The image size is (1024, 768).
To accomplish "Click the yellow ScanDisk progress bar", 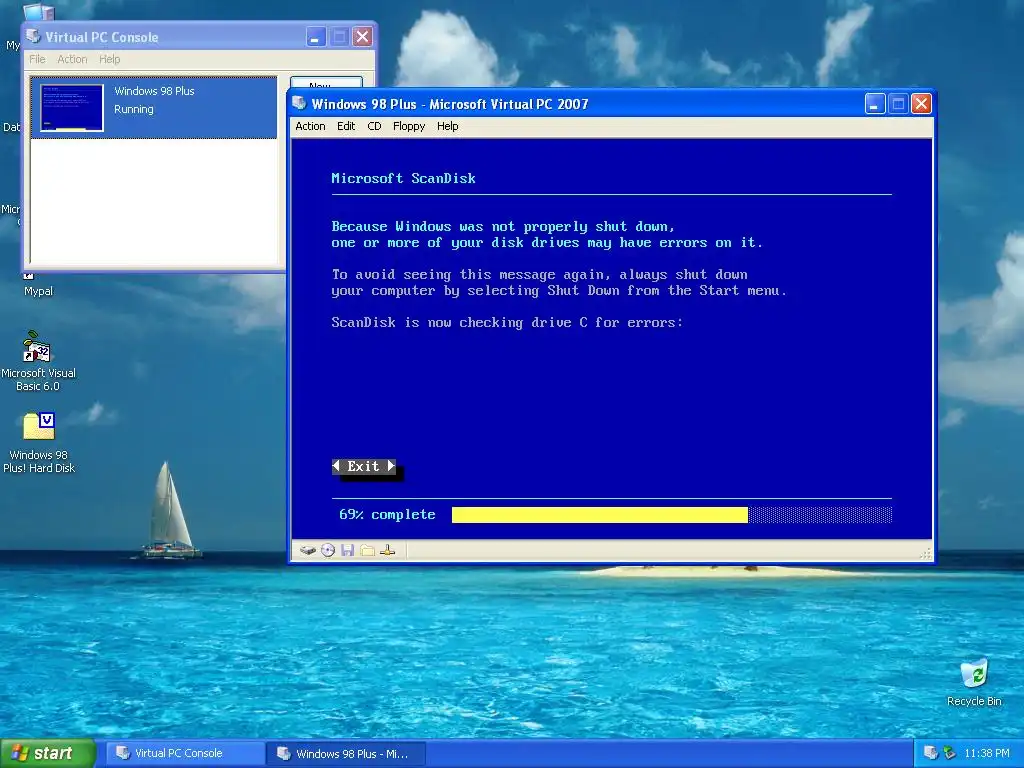I will click(600, 515).
